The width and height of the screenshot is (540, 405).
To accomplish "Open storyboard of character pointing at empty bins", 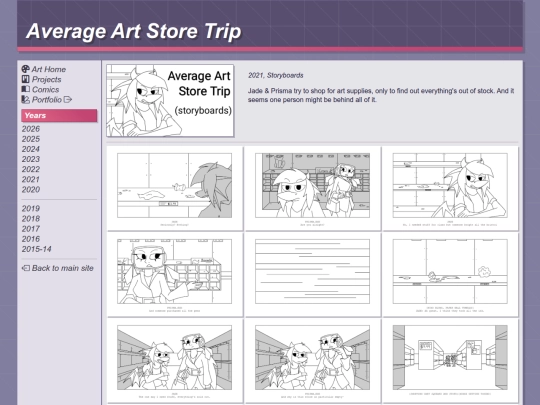I will (x=175, y=274).
